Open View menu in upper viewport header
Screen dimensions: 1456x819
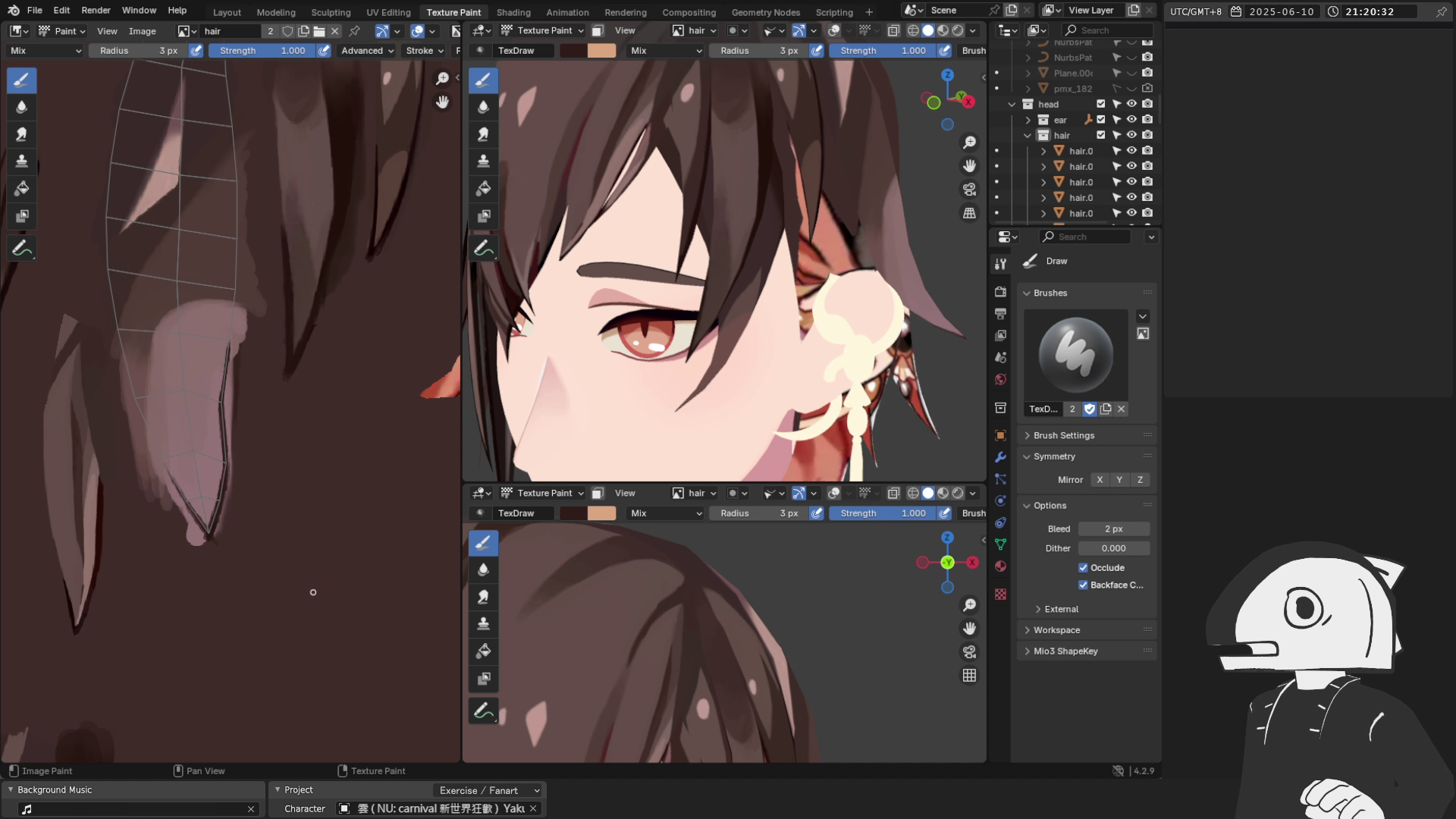(x=625, y=31)
